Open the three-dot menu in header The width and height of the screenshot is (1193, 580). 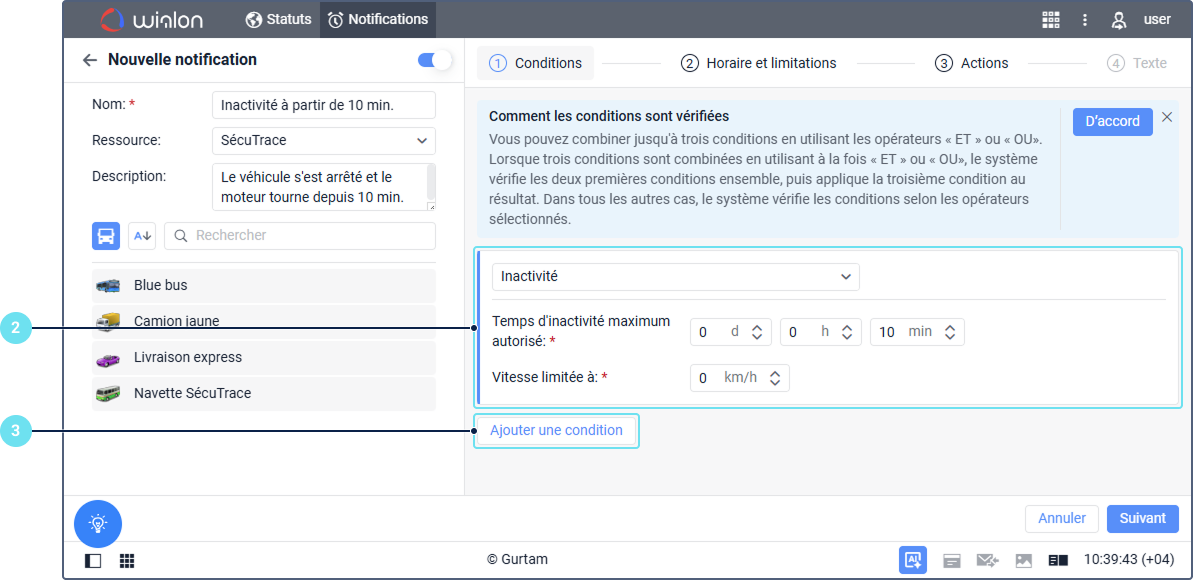point(1085,20)
